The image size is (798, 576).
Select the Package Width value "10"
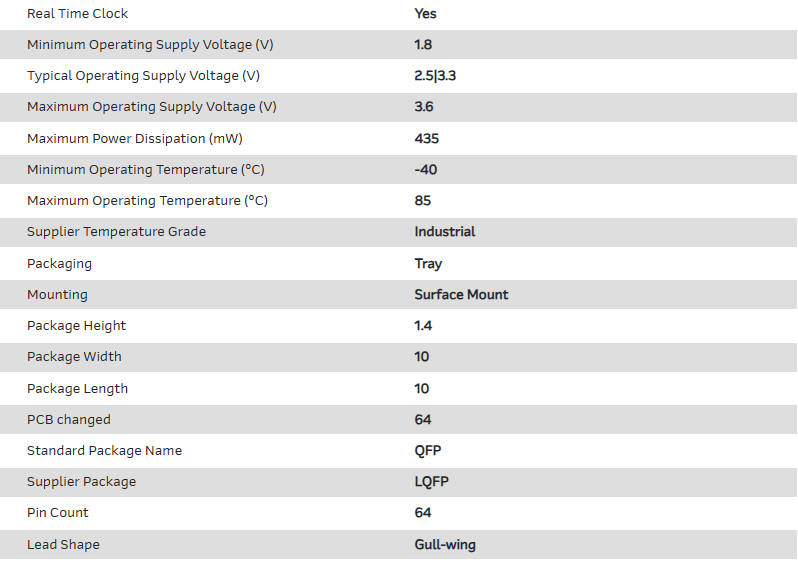(x=422, y=357)
